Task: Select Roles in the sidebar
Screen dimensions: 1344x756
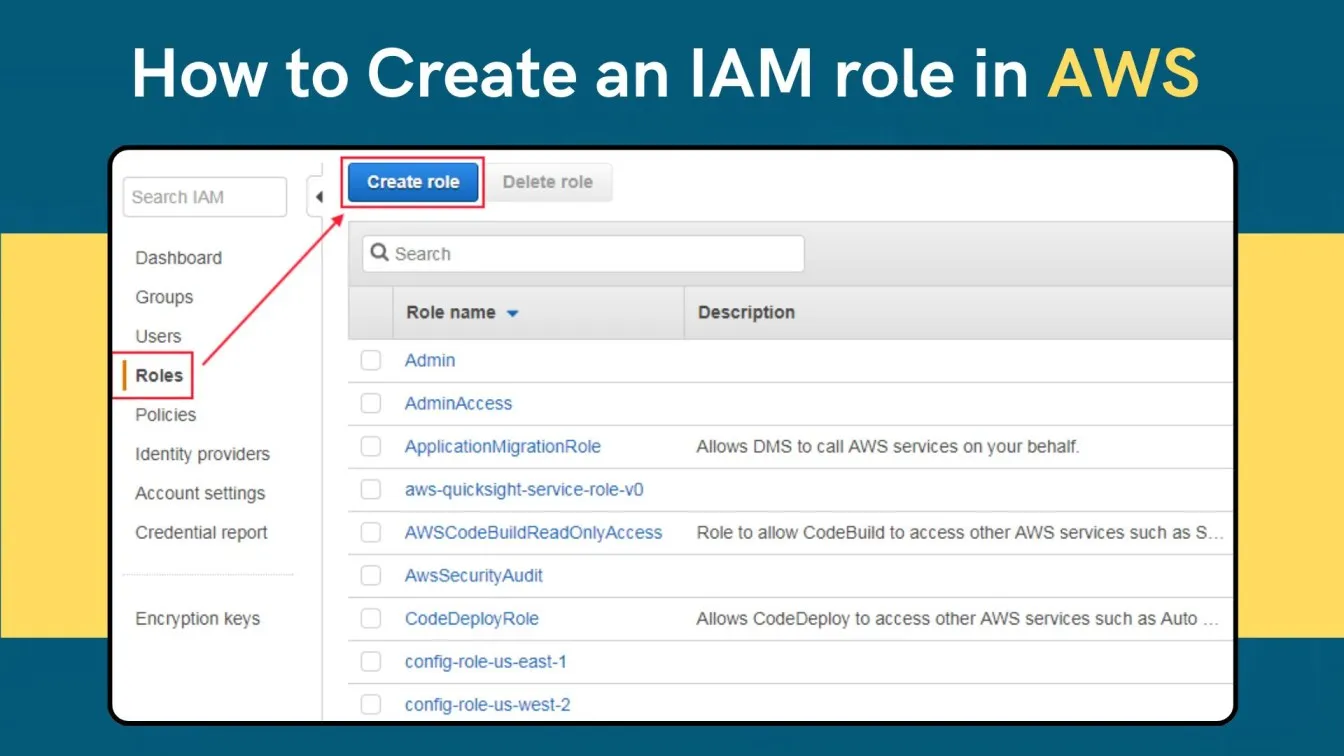Action: point(159,376)
